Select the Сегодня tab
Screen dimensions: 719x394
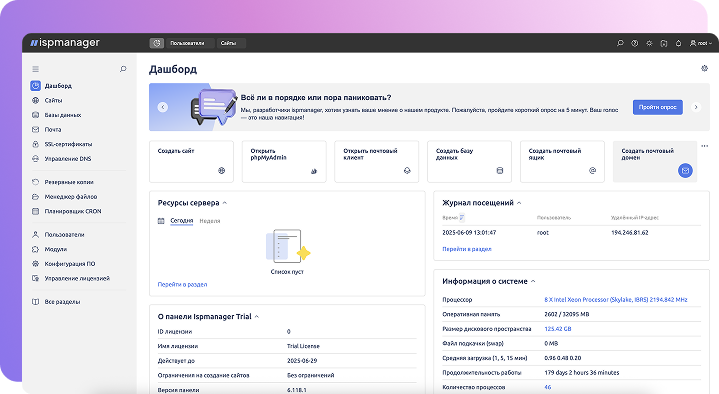182,221
